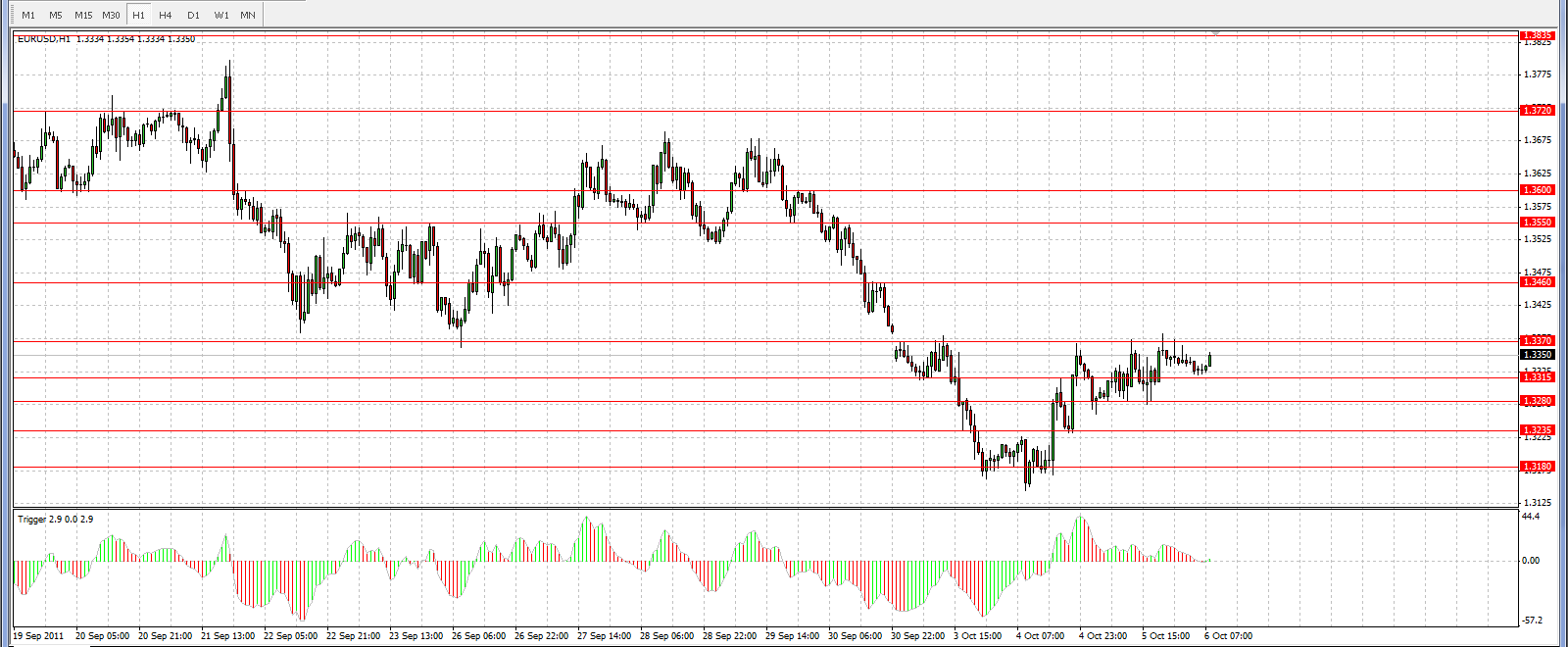The image size is (1568, 647).
Task: Change chart to H4 timeframe
Action: click(x=166, y=15)
